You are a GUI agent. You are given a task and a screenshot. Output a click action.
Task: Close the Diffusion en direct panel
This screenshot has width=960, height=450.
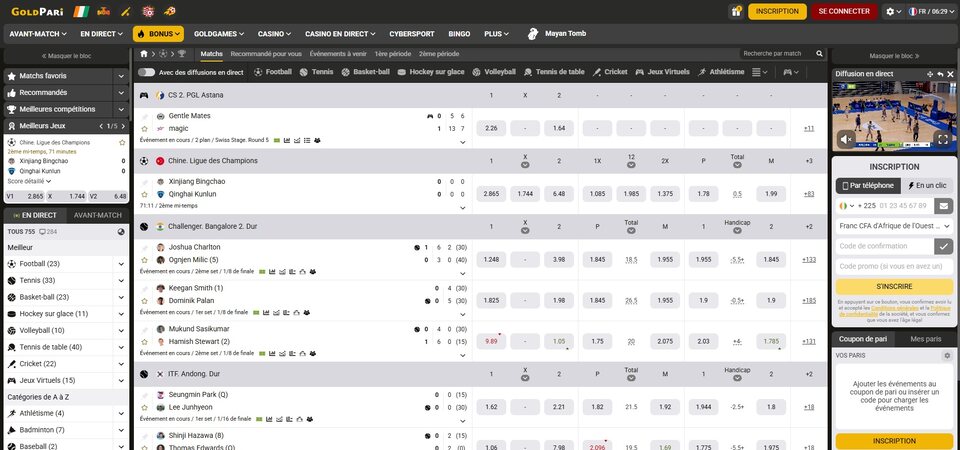[x=950, y=73]
